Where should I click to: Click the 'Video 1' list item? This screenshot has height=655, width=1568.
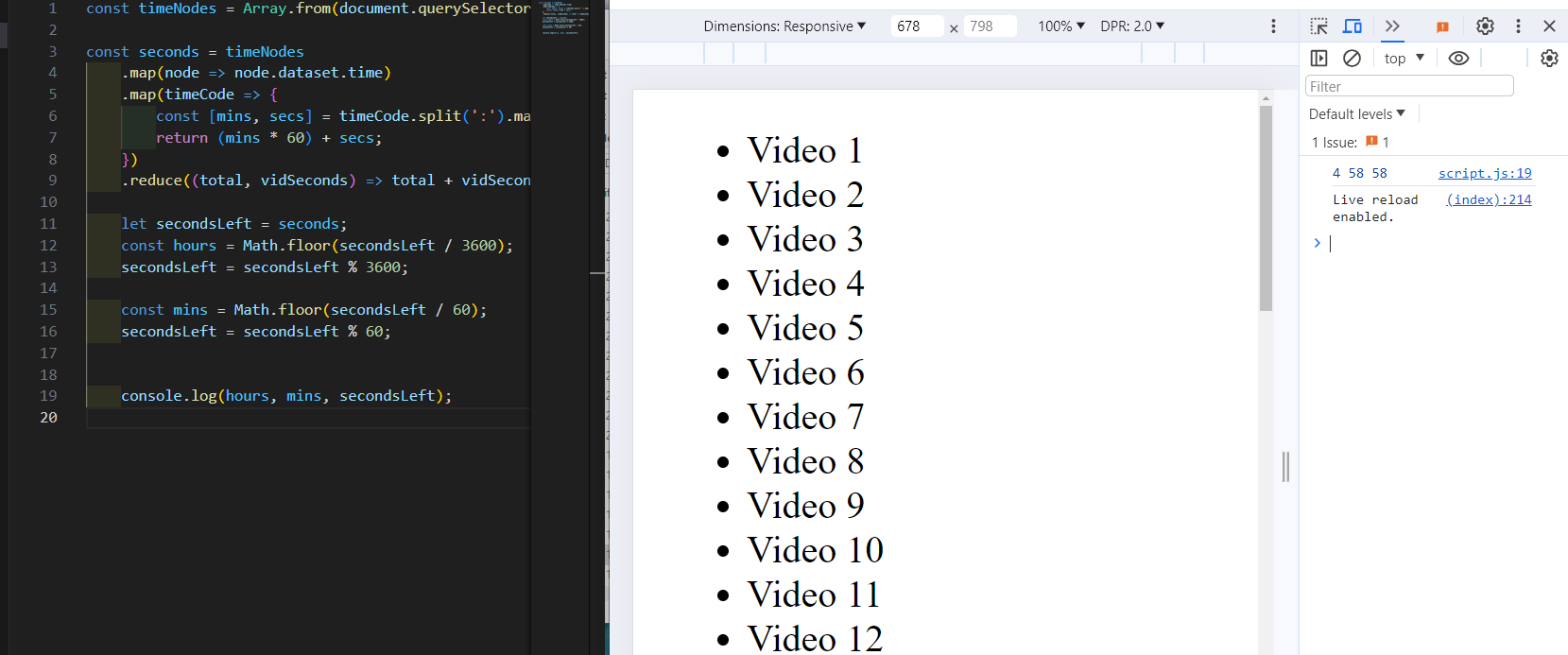point(804,150)
